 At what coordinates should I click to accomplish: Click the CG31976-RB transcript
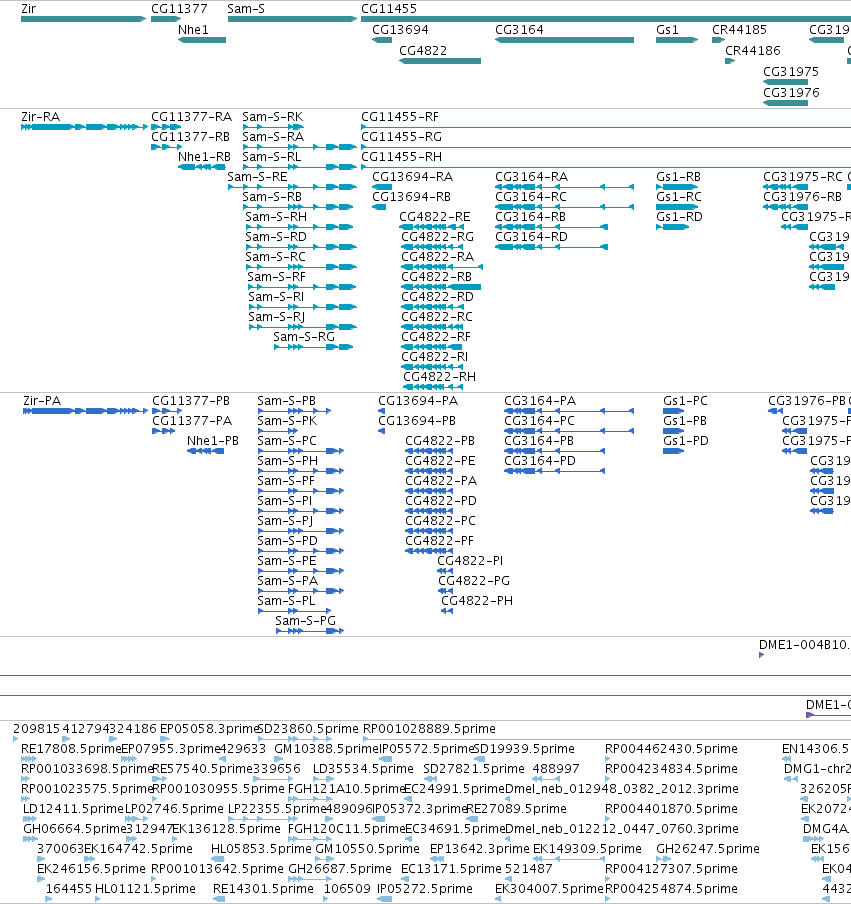[785, 207]
